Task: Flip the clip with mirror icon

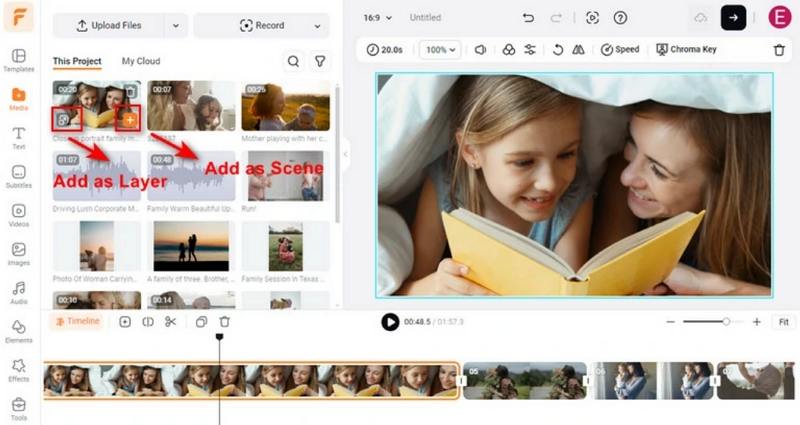Action: [578, 49]
